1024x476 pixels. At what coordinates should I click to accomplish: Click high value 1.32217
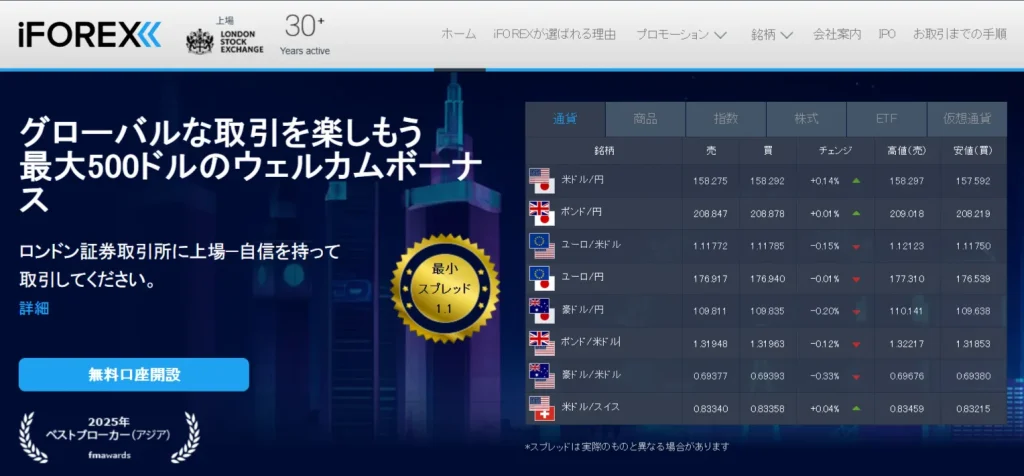click(x=906, y=345)
